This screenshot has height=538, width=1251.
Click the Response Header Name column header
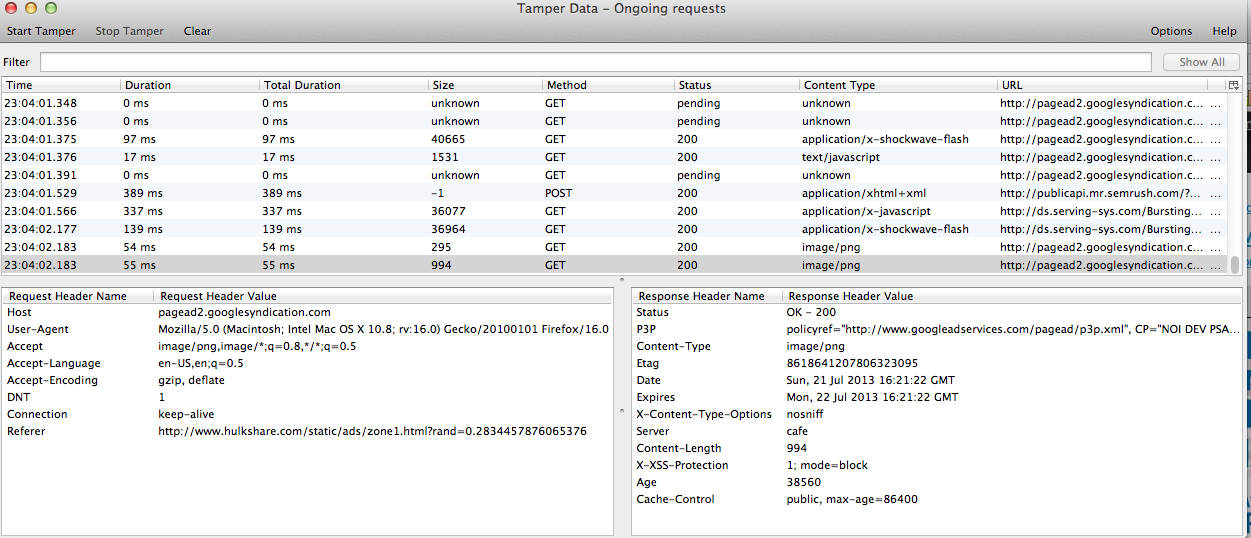701,296
